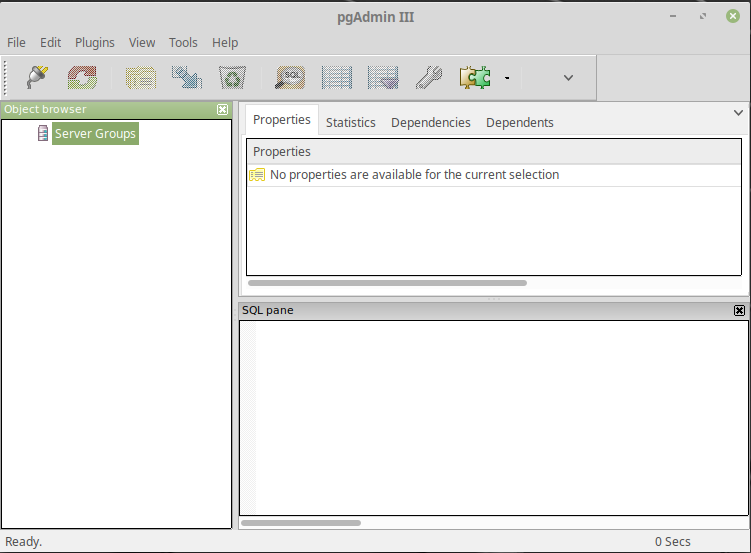Viewport: 751px width, 553px height.
Task: Click inside the SQL pane text area
Action: tap(494, 418)
